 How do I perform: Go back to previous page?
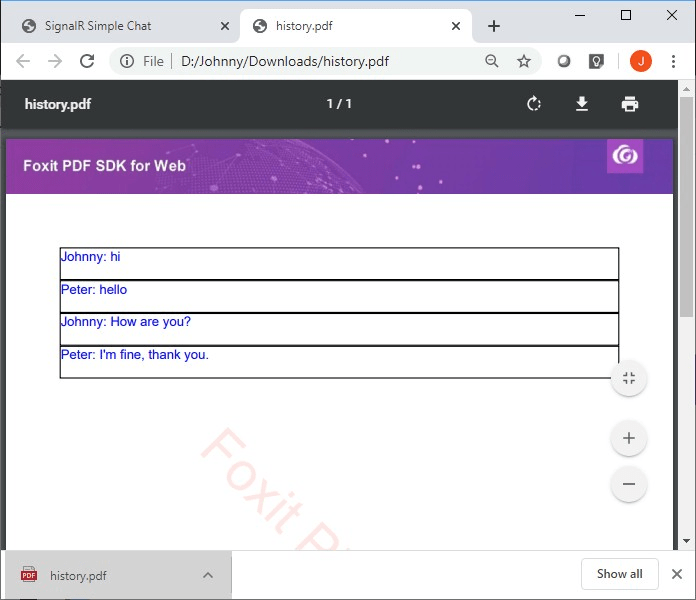(23, 61)
